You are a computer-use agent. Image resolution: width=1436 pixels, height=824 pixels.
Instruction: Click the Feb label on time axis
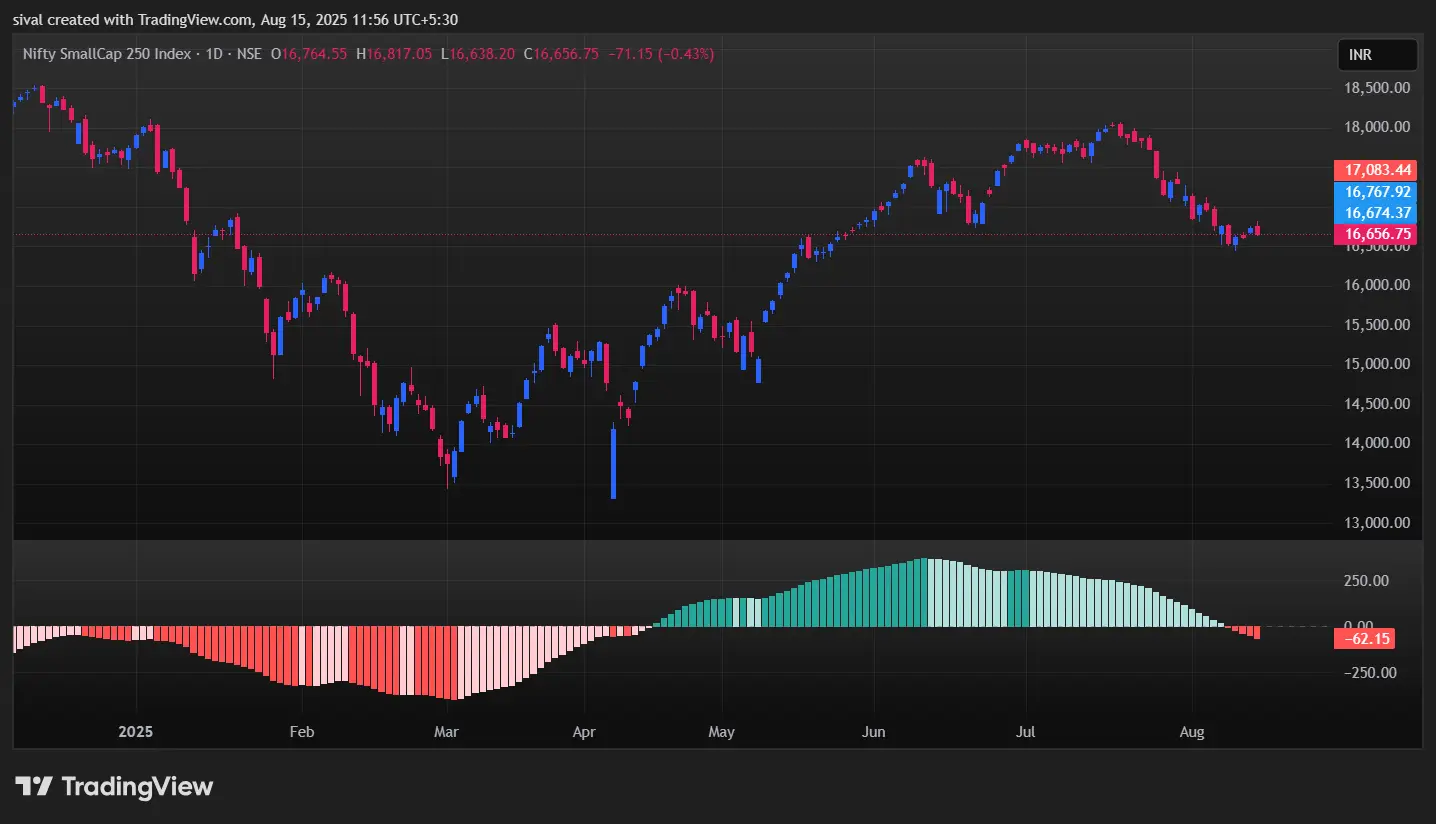point(301,732)
